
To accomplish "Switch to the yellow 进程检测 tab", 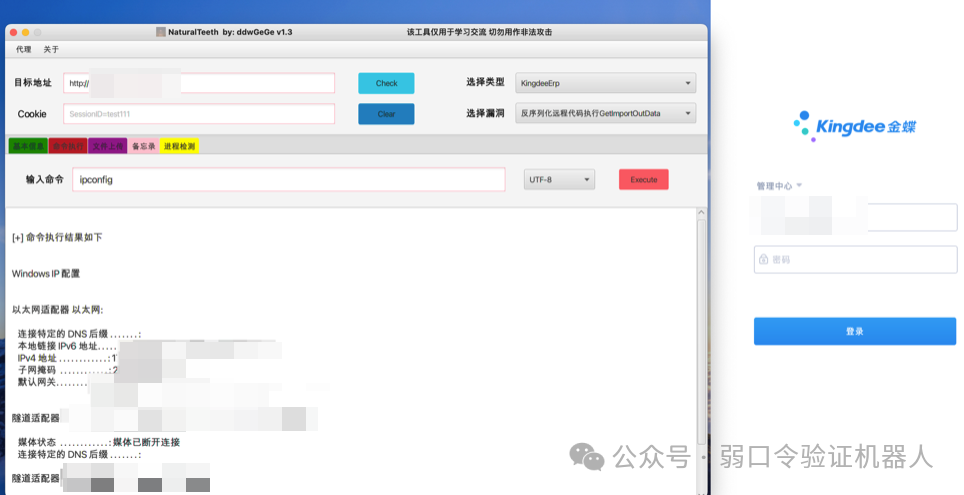I will [x=180, y=146].
